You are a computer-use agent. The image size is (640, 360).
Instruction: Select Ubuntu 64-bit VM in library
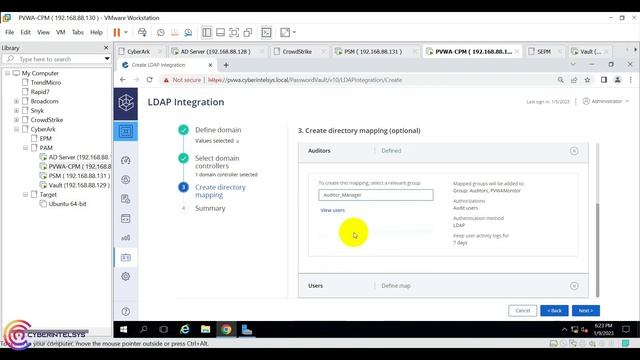(x=67, y=204)
